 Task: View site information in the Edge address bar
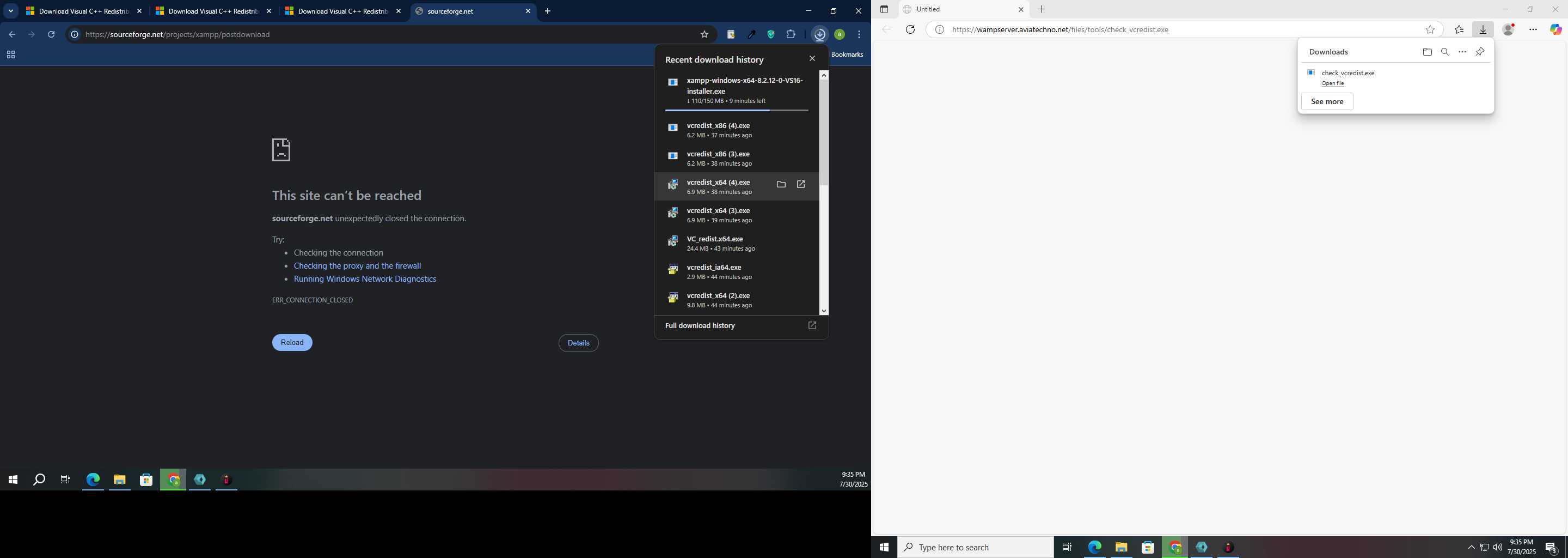point(939,29)
